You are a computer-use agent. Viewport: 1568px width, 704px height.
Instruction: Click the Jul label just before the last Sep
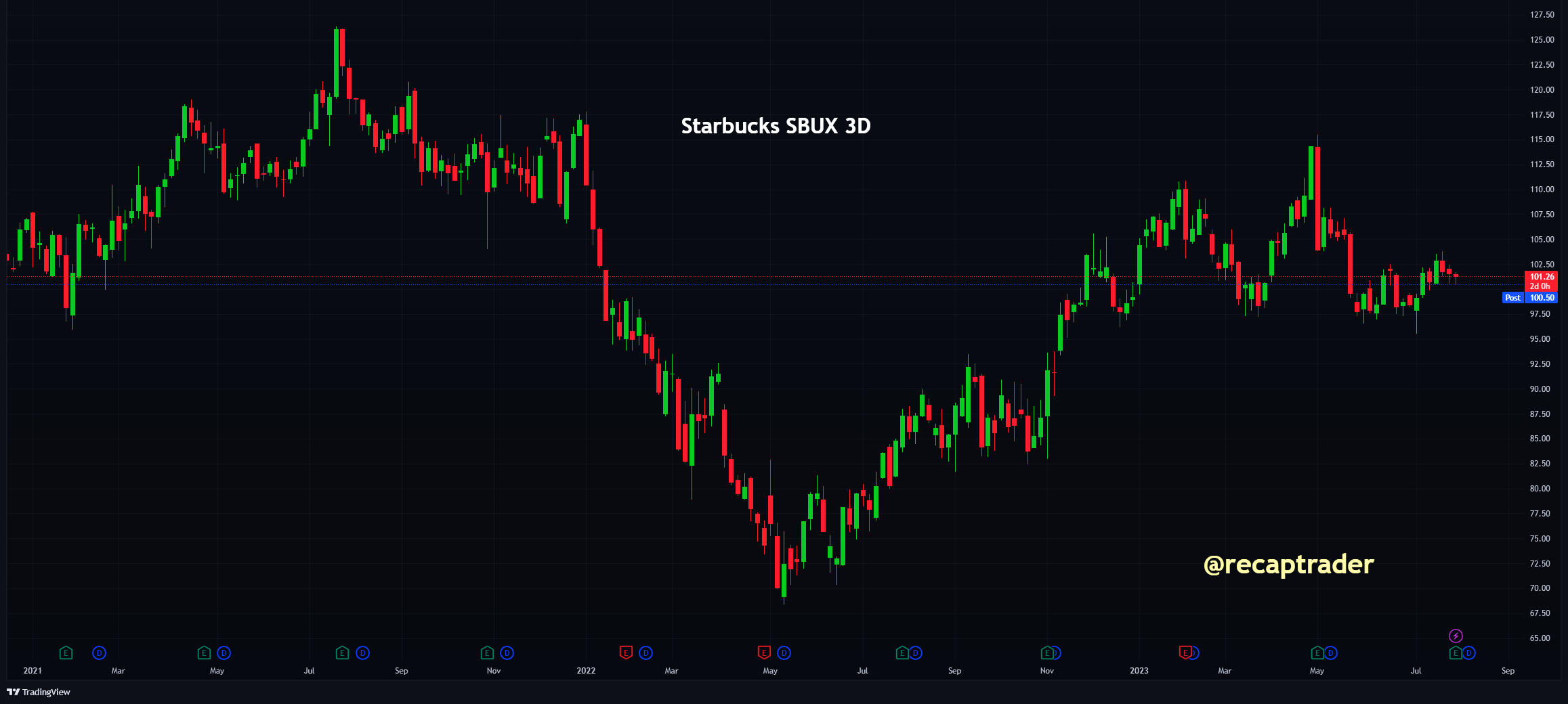click(1416, 671)
